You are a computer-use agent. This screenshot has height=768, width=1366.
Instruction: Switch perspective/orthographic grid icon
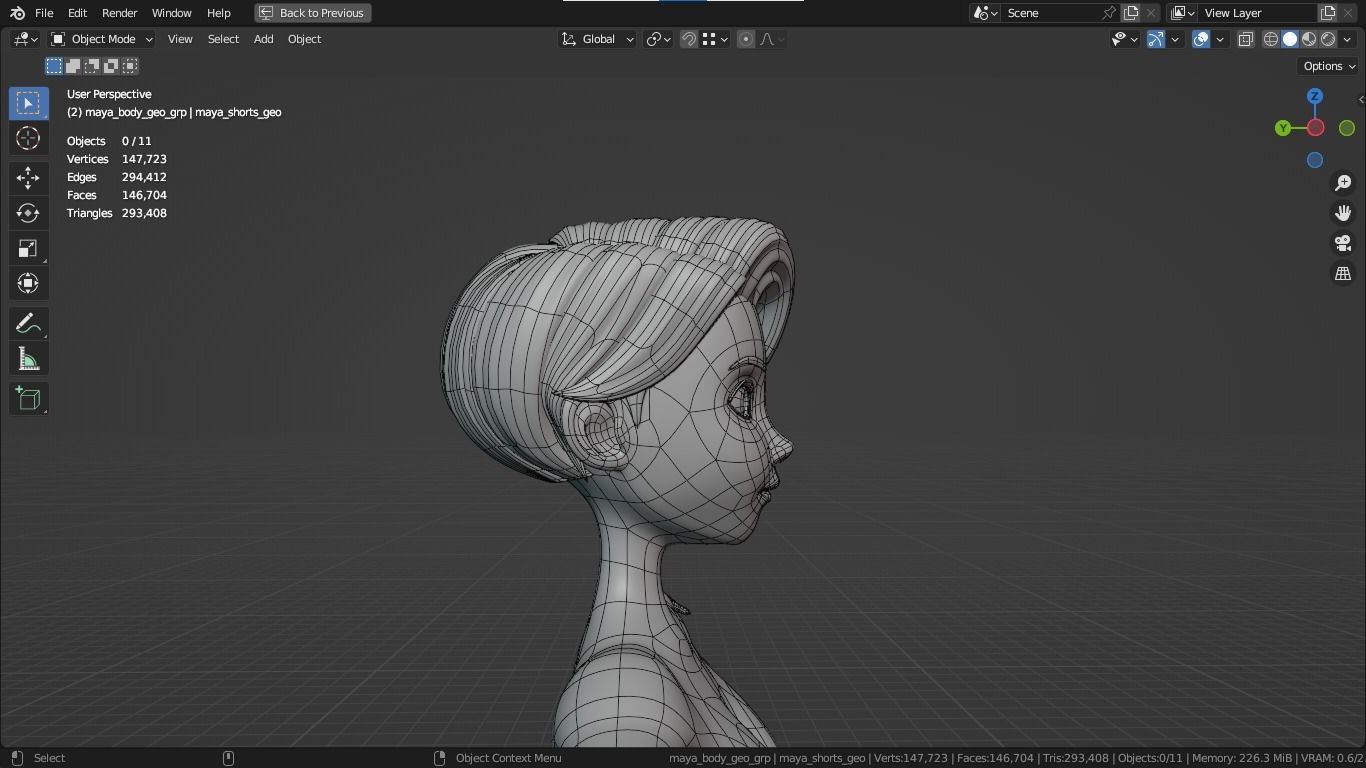(x=1343, y=273)
